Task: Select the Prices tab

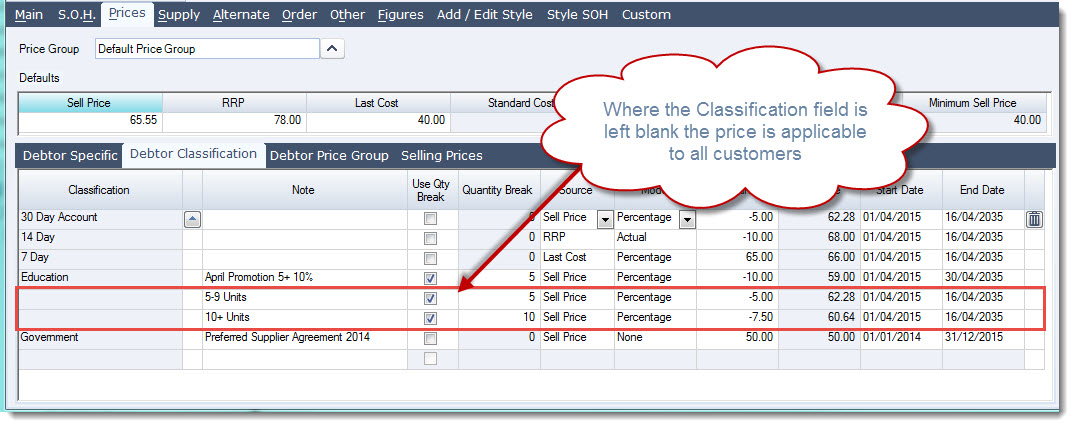Action: 127,13
